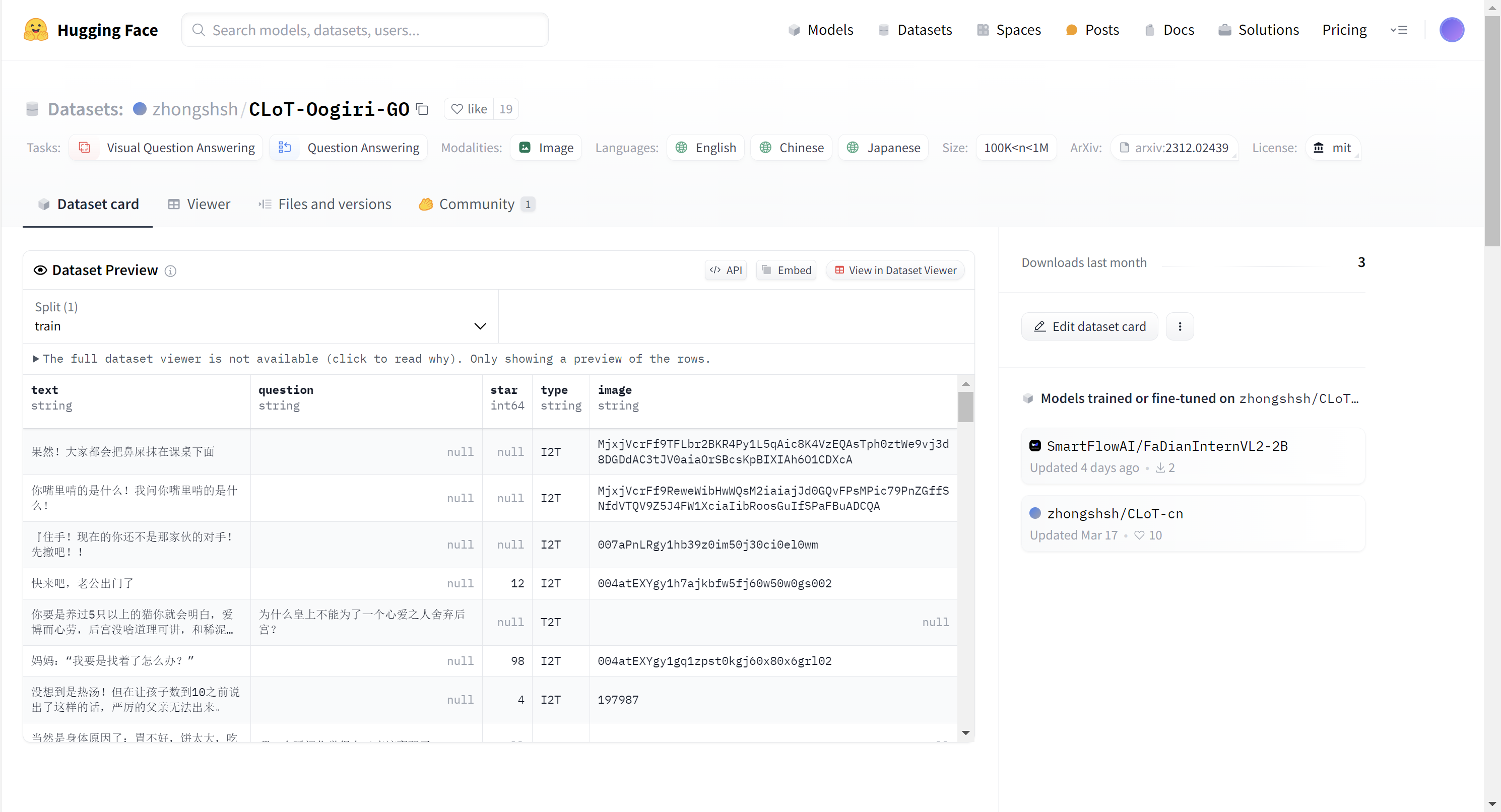Click the table scrollbar up arrow
This screenshot has width=1501, height=812.
[x=965, y=383]
